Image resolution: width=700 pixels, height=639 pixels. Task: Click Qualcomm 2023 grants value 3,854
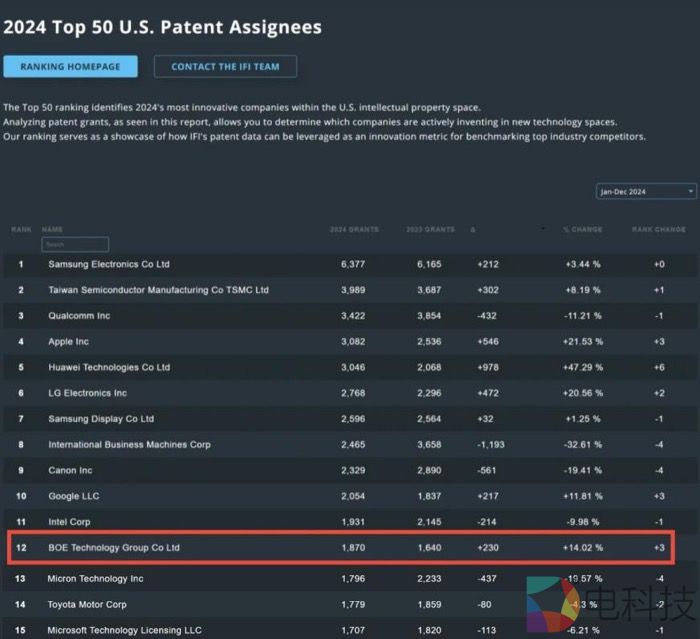(x=429, y=316)
